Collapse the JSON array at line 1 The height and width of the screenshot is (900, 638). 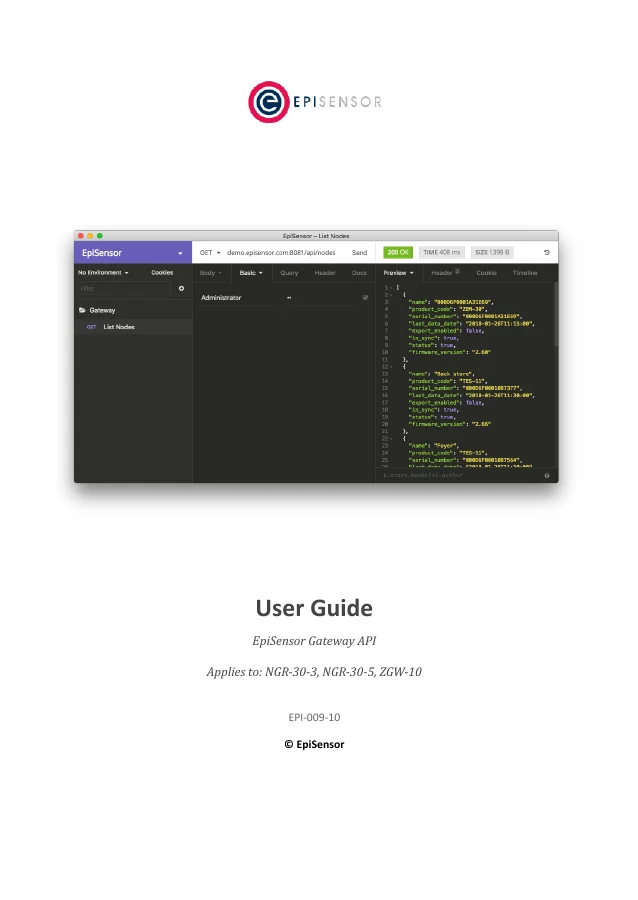(391, 288)
